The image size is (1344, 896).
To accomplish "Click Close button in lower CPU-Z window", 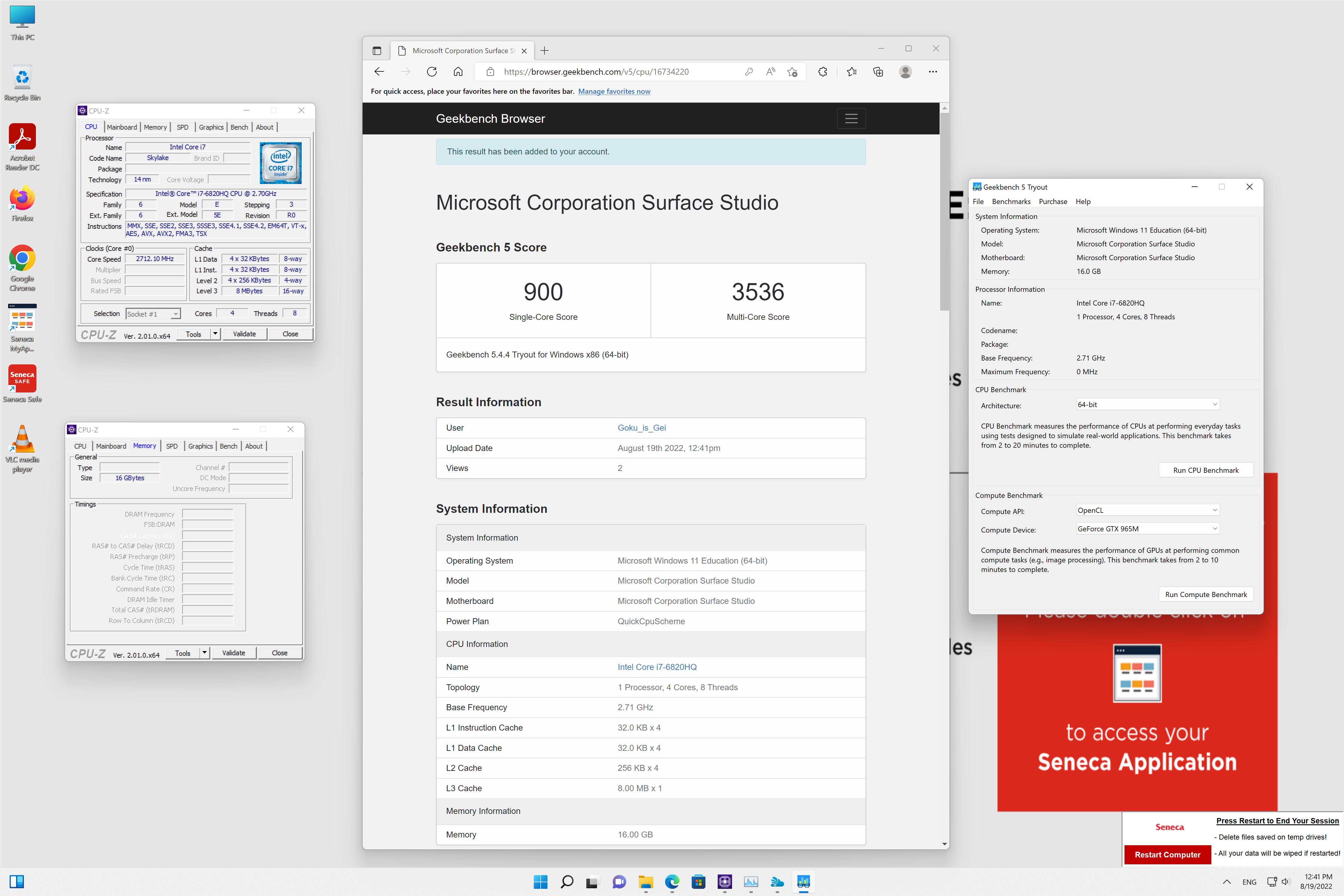I will click(280, 653).
